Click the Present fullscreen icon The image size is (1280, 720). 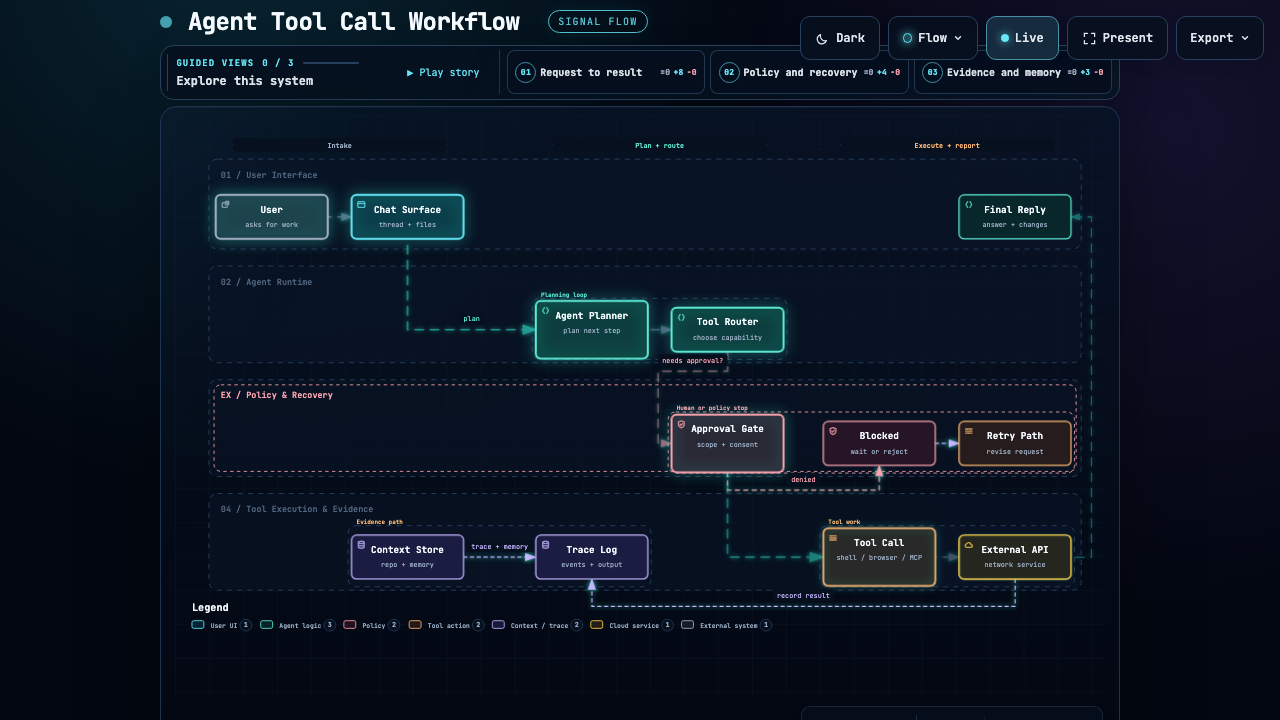tap(1090, 38)
